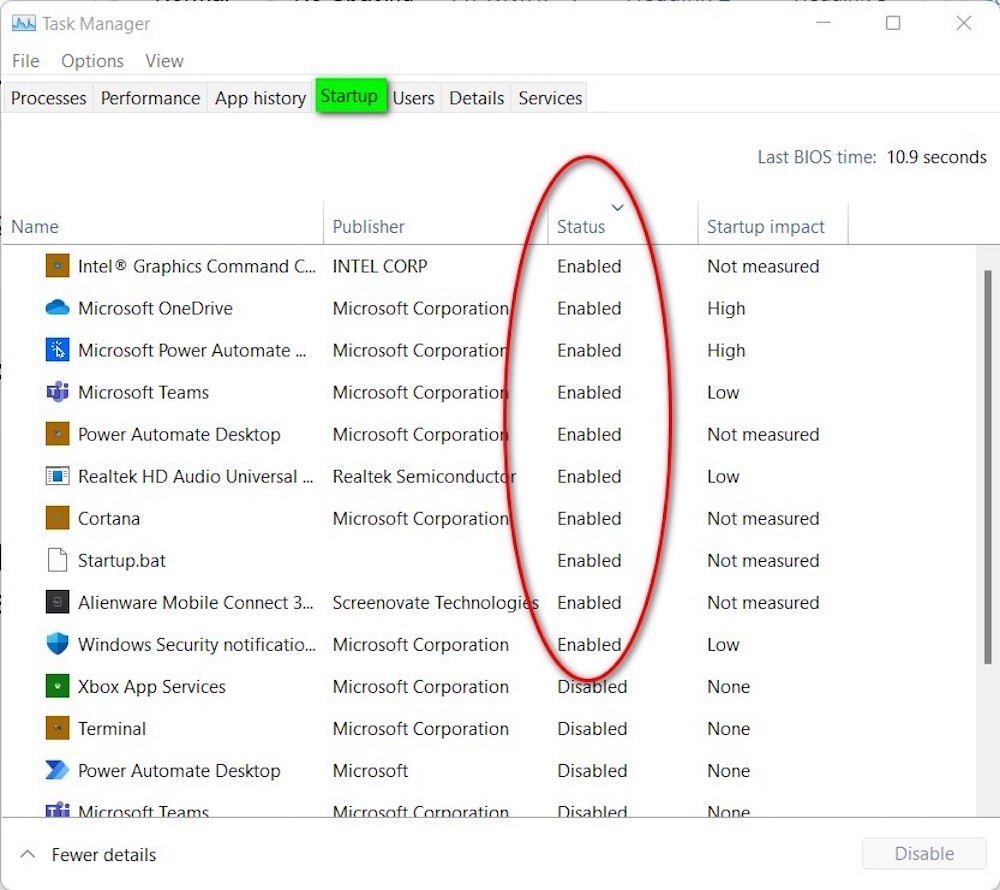Select the Realtek HD Audio icon
The image size is (1000, 890).
pos(56,476)
